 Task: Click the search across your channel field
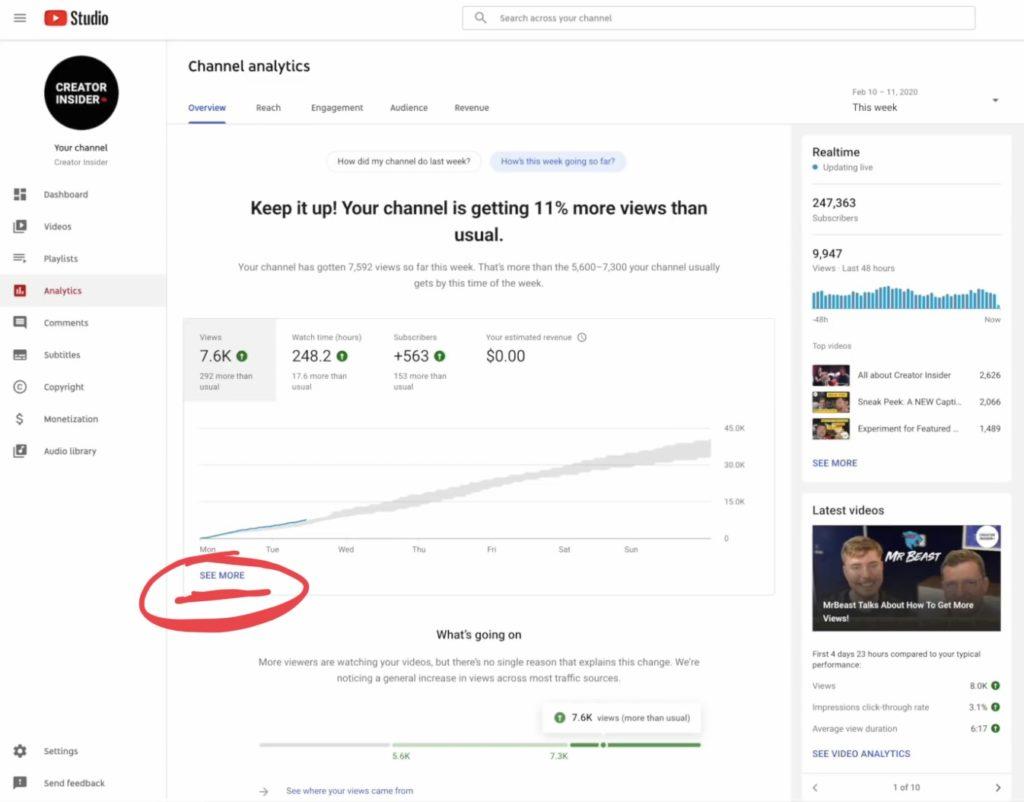(x=718, y=18)
